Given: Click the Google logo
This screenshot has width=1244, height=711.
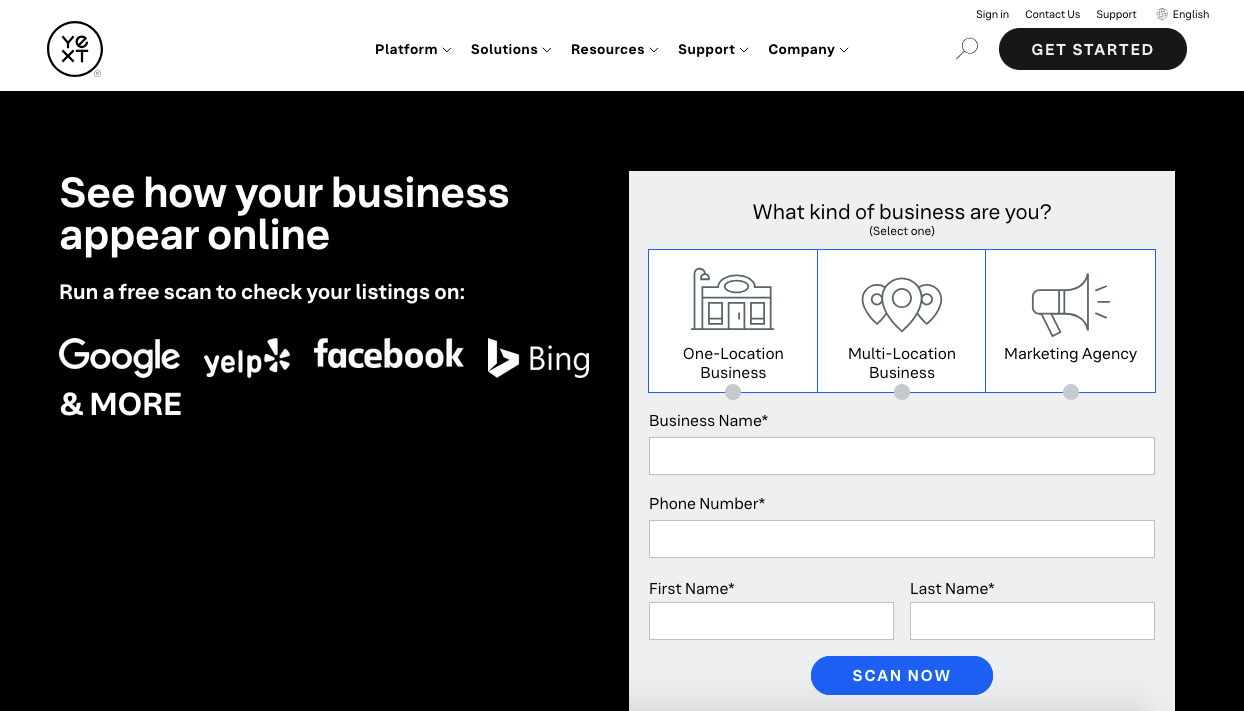Looking at the screenshot, I should click(119, 357).
